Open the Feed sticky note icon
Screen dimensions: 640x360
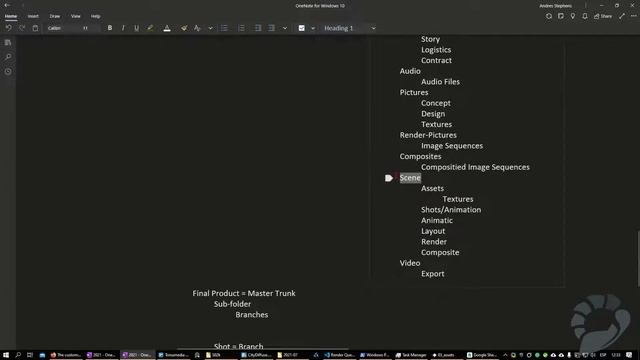(x=561, y=16)
